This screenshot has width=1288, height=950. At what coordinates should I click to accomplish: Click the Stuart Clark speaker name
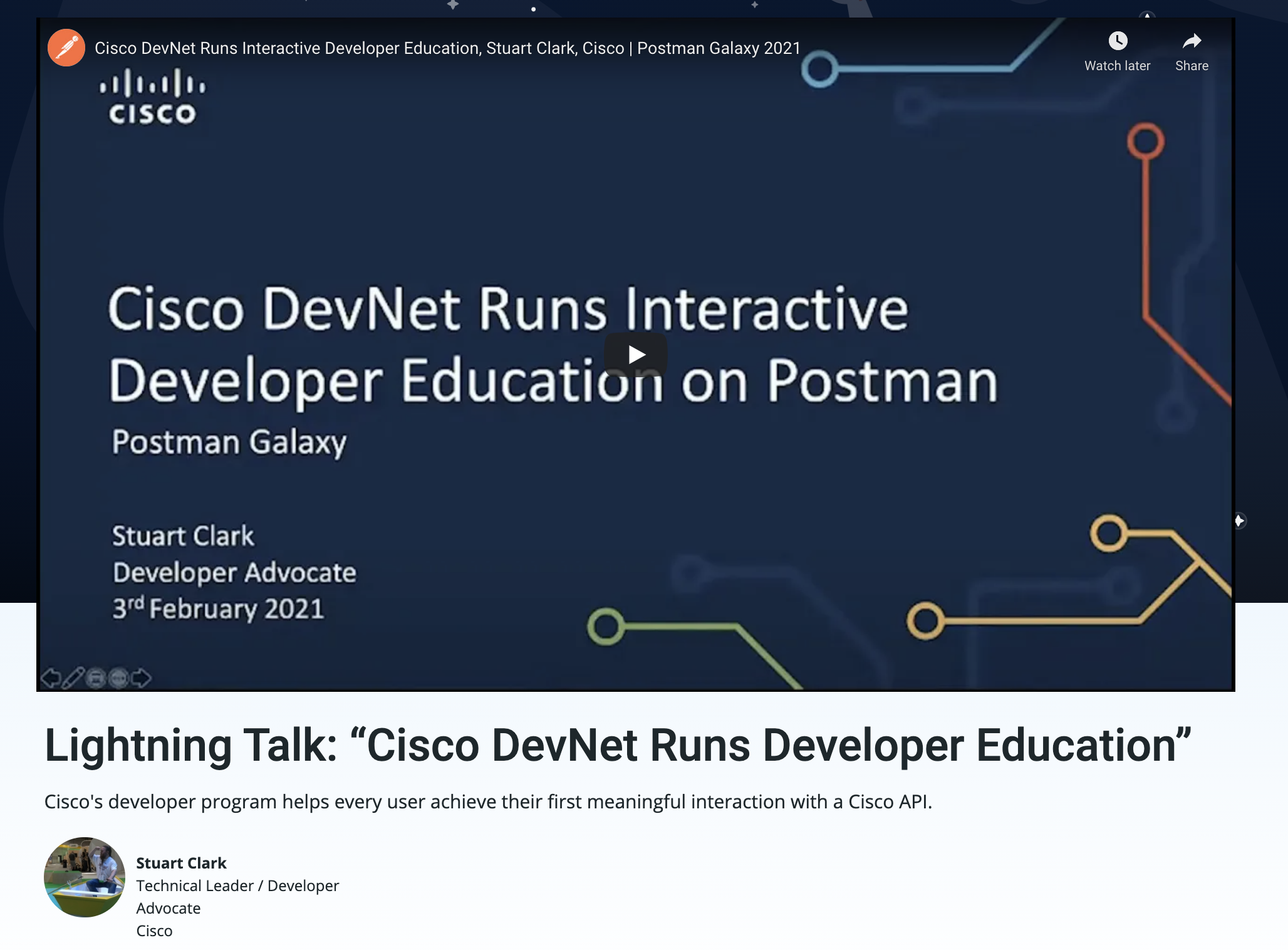tap(181, 863)
